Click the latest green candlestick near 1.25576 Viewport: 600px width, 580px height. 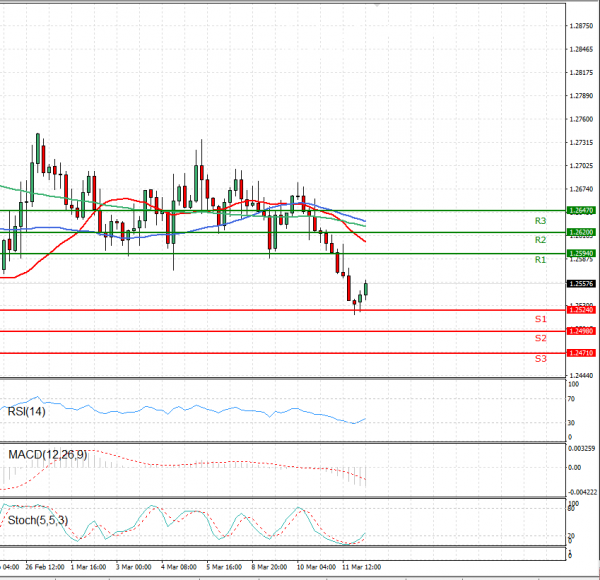(366, 289)
